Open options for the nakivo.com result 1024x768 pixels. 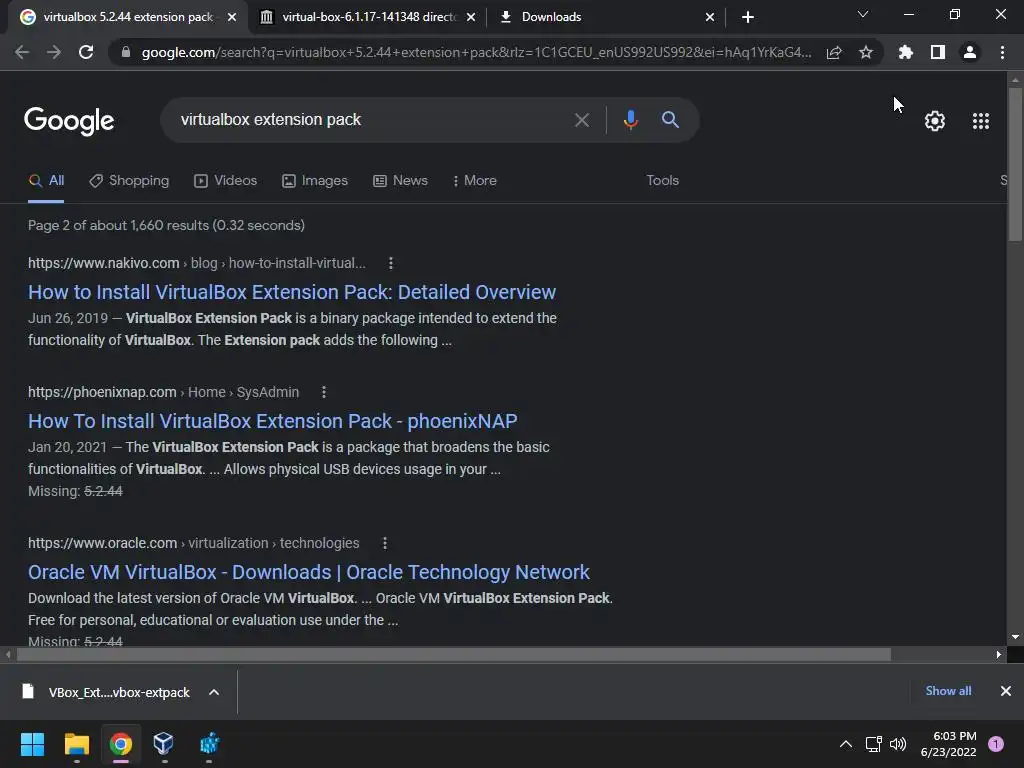tap(391, 263)
